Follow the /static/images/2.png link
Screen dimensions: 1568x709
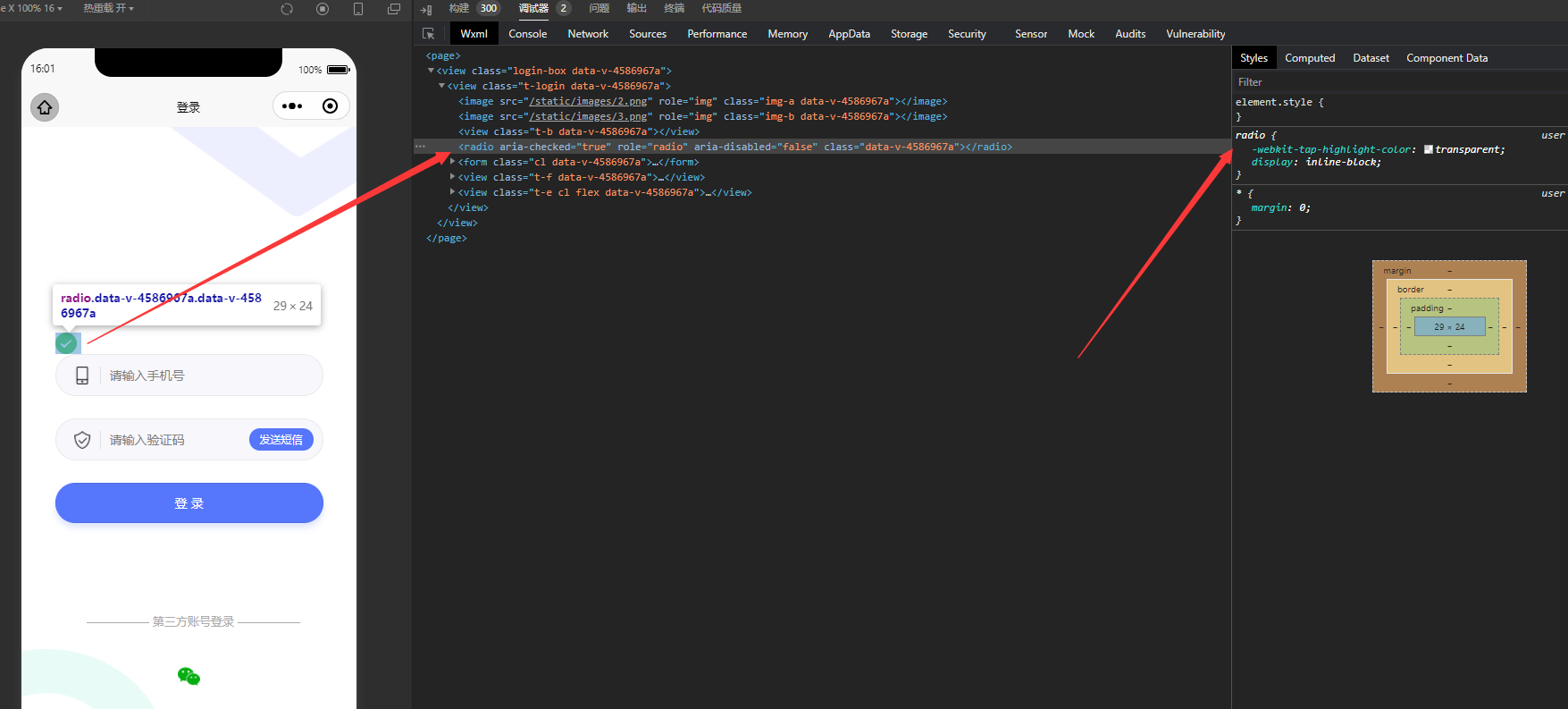click(588, 101)
